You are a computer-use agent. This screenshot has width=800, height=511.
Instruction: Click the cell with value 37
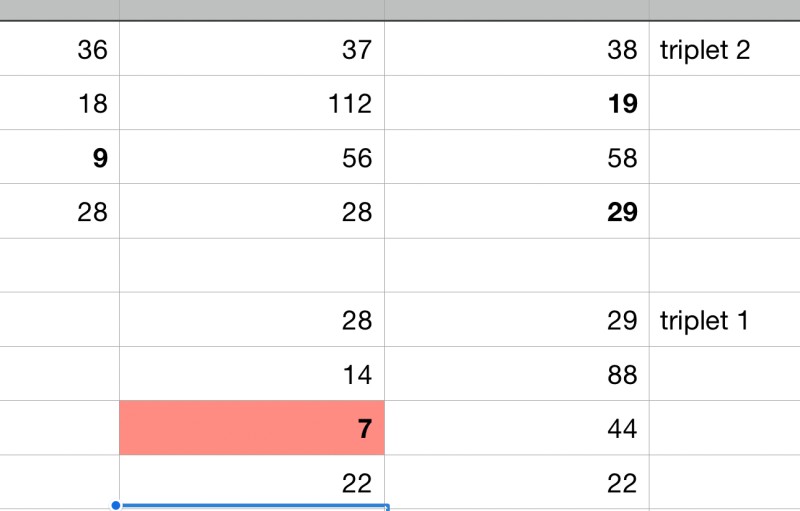click(252, 49)
